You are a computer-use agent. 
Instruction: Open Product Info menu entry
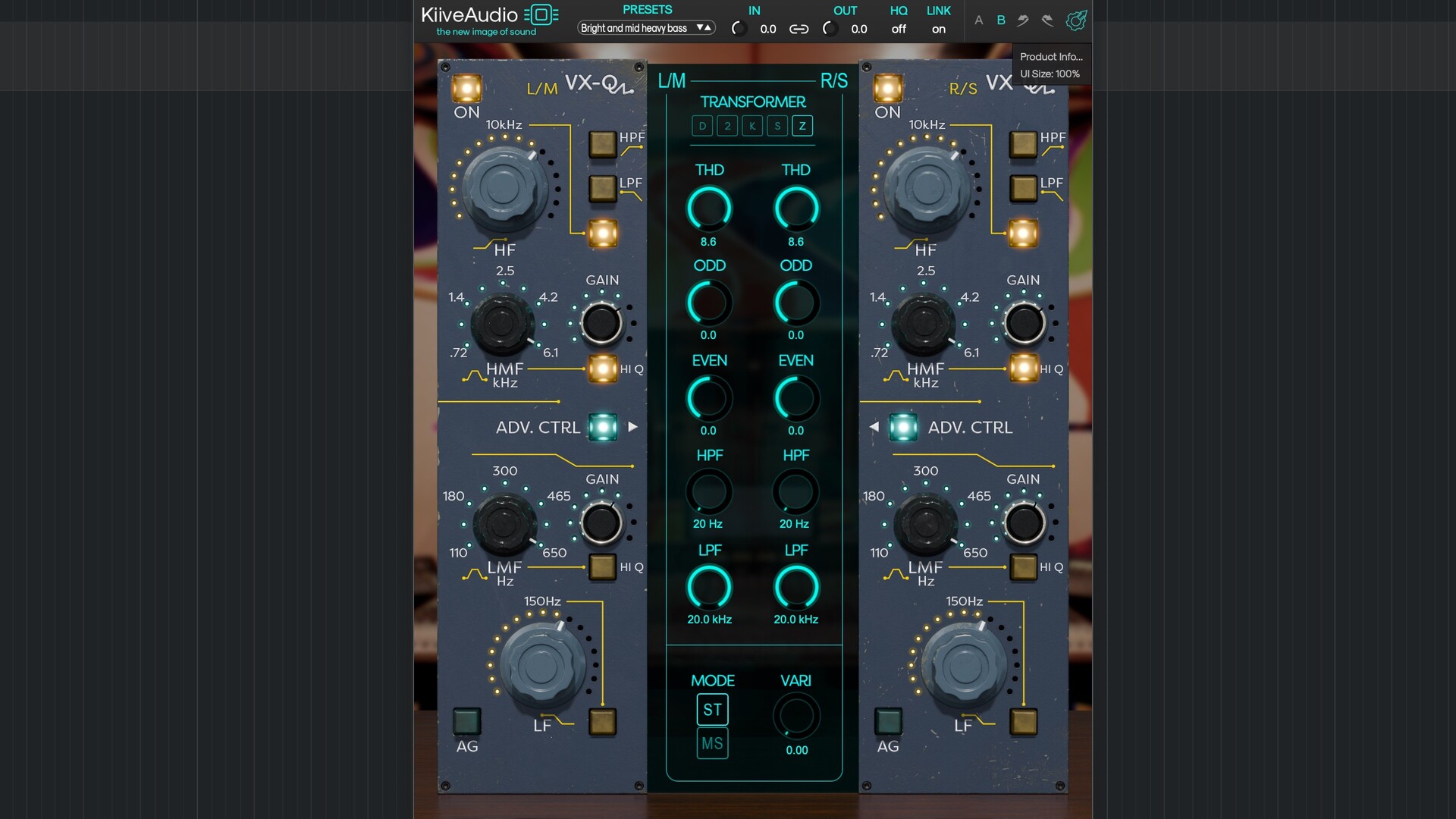1050,57
